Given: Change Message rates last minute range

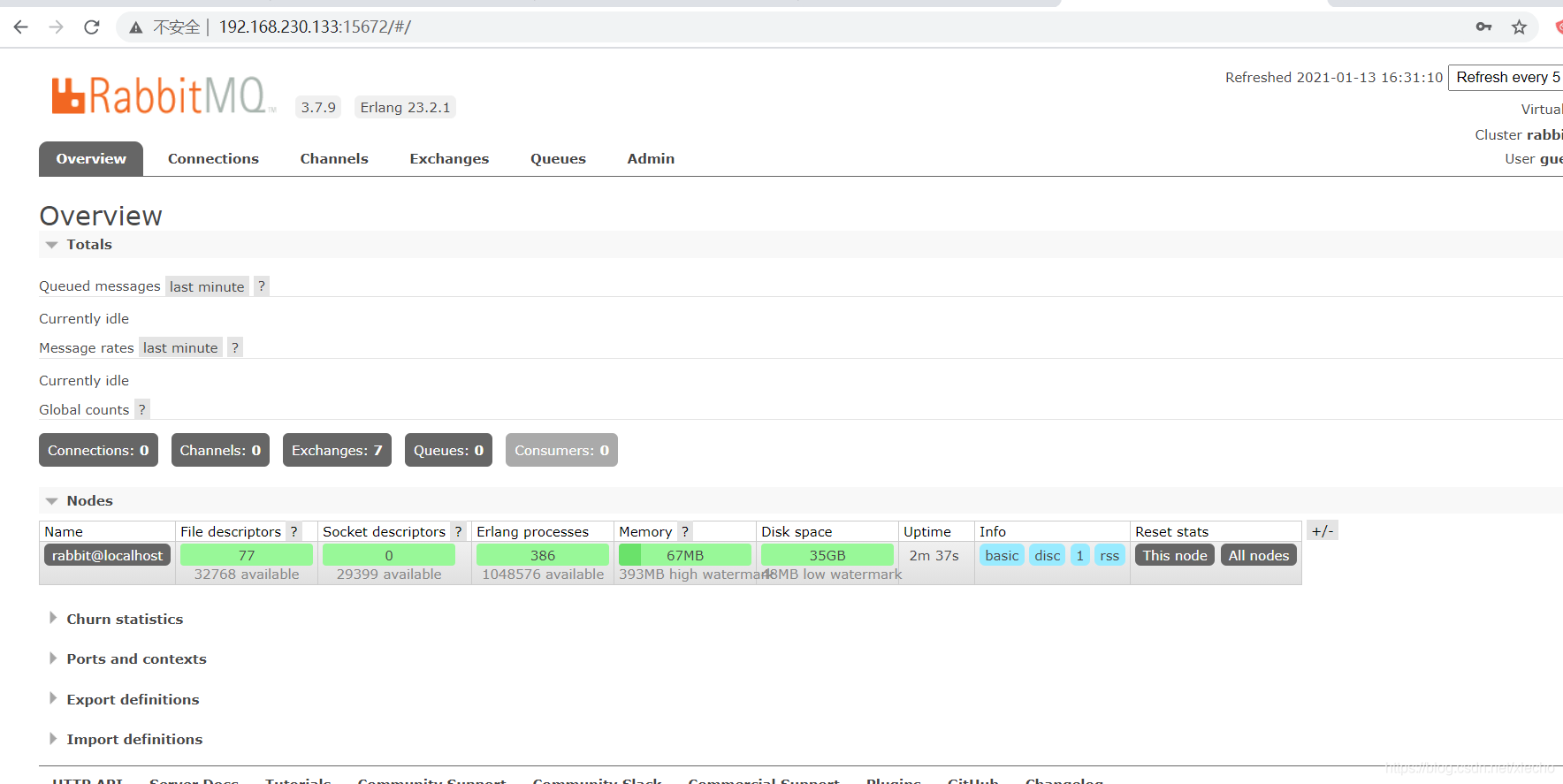Looking at the screenshot, I should (180, 347).
